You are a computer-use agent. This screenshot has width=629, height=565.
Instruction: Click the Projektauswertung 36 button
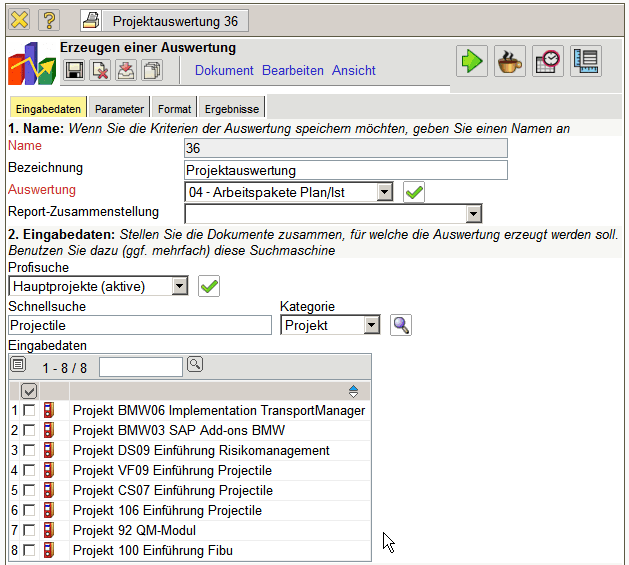[x=164, y=20]
